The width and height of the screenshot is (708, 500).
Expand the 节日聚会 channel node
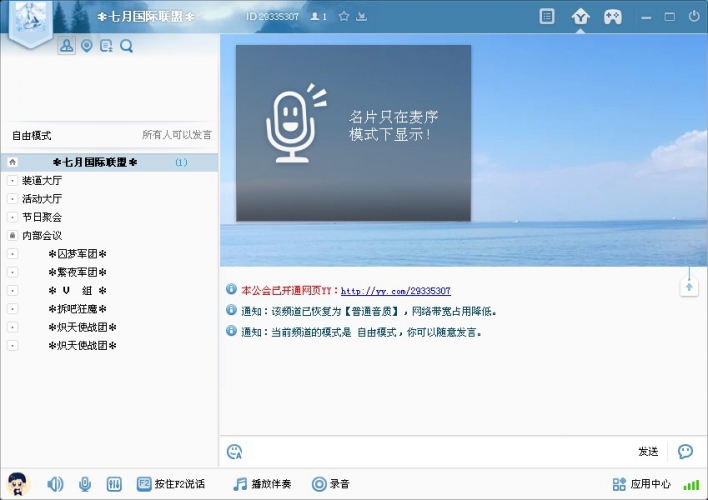(12, 217)
